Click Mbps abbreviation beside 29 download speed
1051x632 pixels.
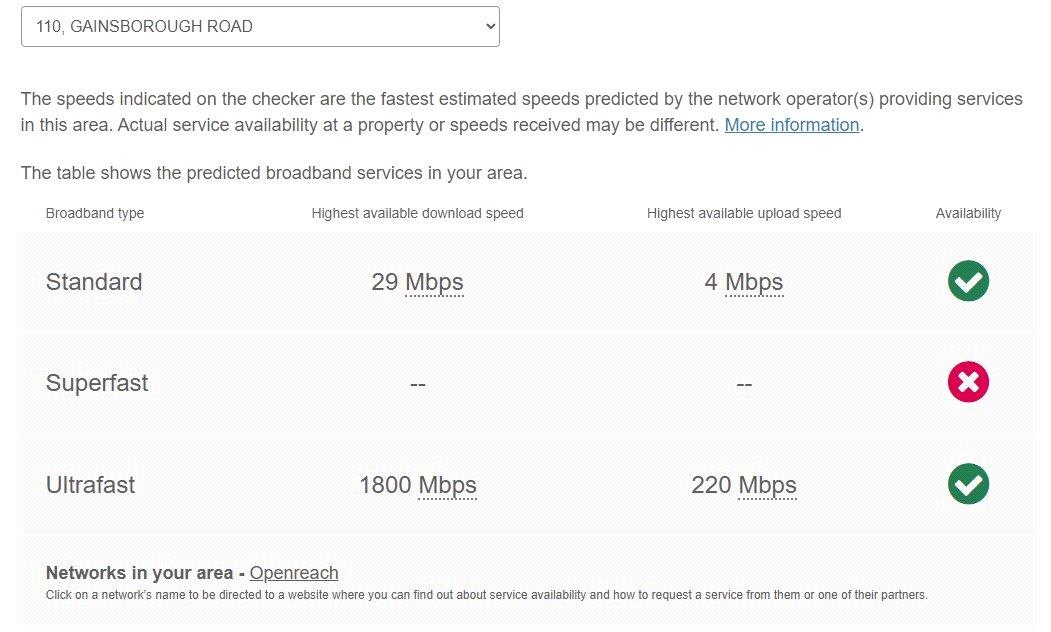coord(434,282)
